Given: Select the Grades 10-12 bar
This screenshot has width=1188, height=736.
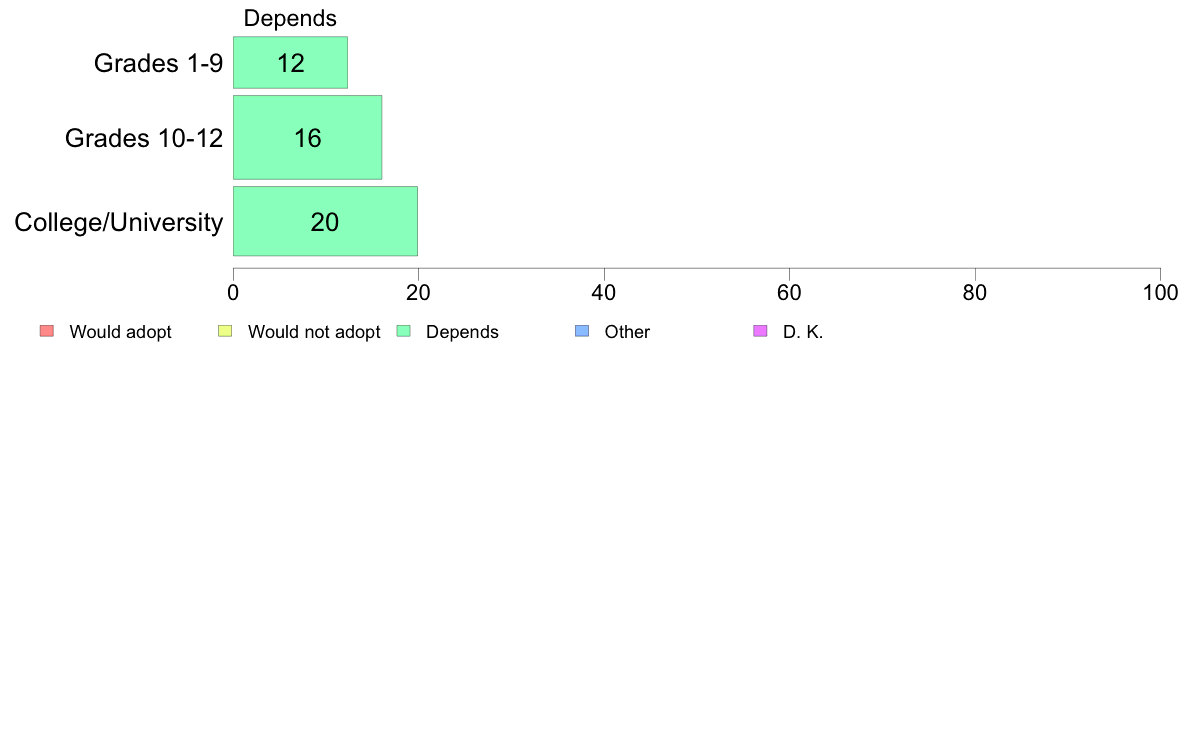Looking at the screenshot, I should tap(308, 137).
